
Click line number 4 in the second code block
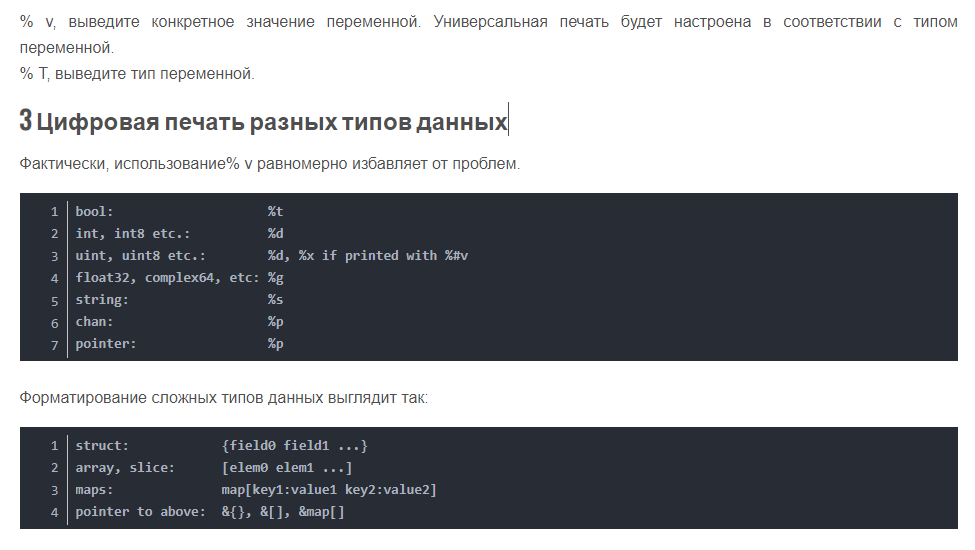(x=55, y=512)
